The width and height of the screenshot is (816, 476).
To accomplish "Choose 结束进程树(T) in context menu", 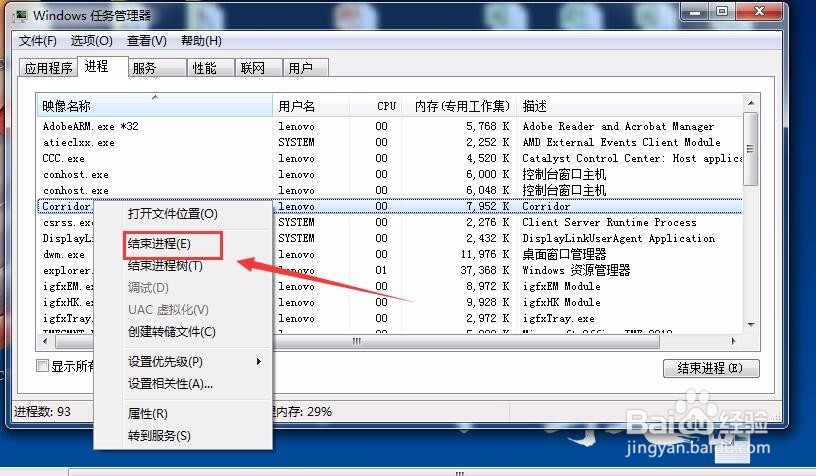I will coord(165,266).
